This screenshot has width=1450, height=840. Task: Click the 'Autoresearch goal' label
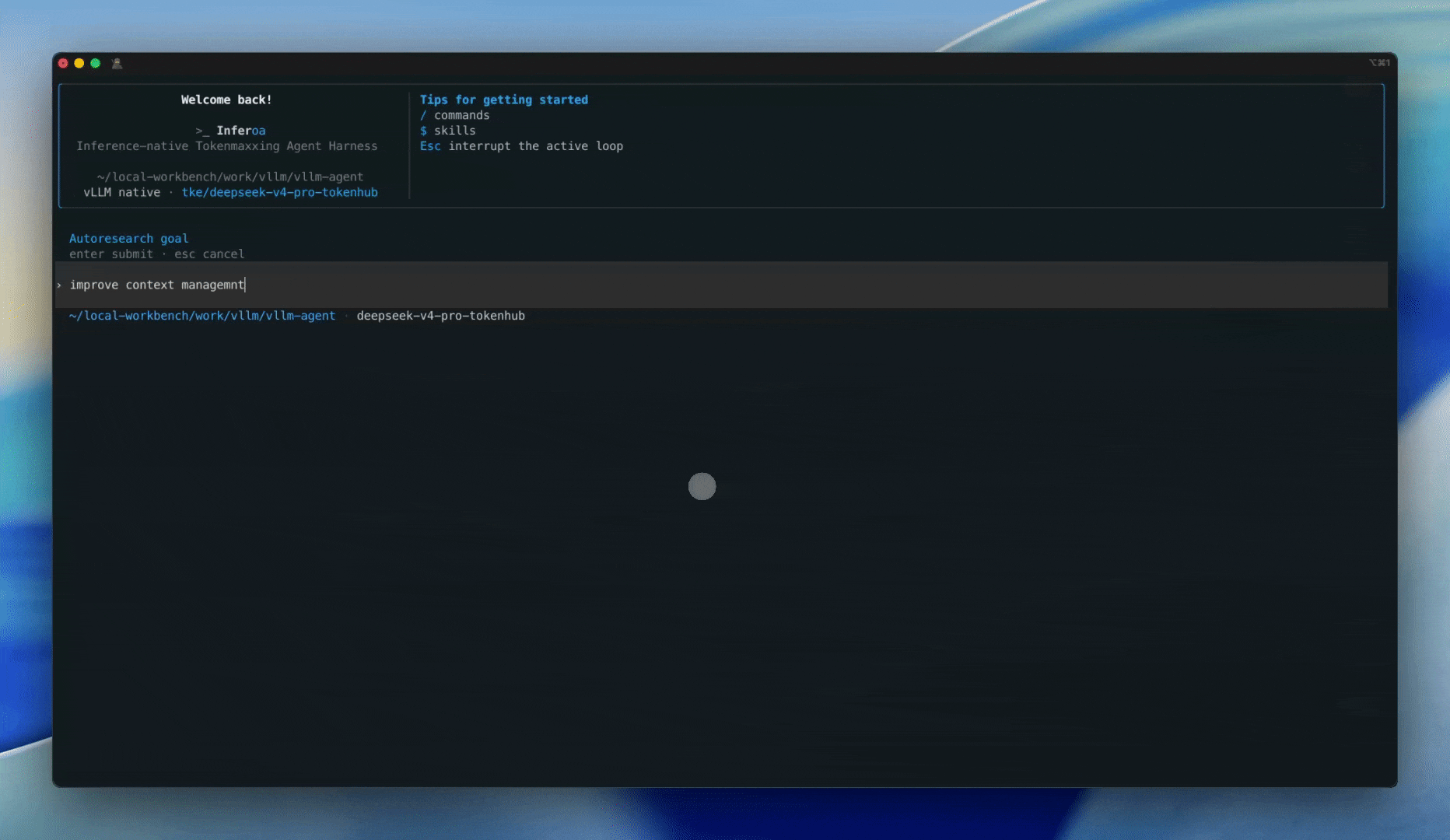point(129,239)
